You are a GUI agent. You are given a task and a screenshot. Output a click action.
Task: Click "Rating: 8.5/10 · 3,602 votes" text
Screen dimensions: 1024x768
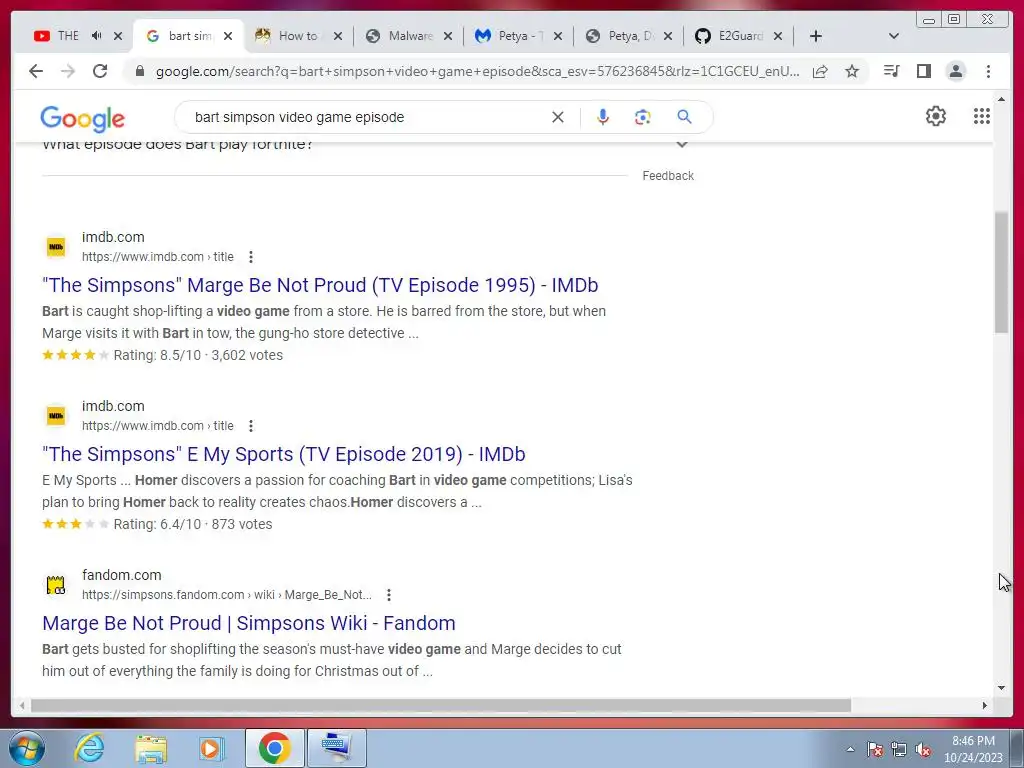pos(198,355)
